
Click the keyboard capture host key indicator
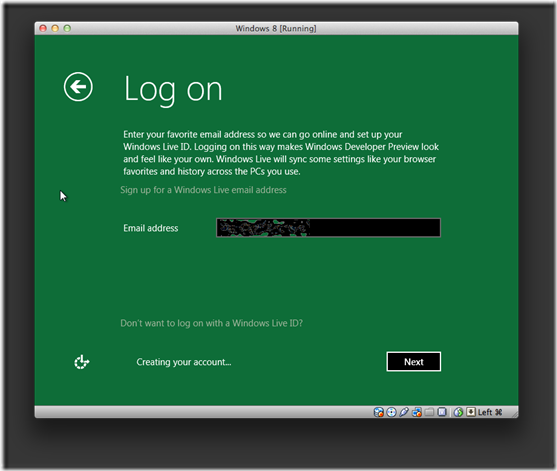471,412
